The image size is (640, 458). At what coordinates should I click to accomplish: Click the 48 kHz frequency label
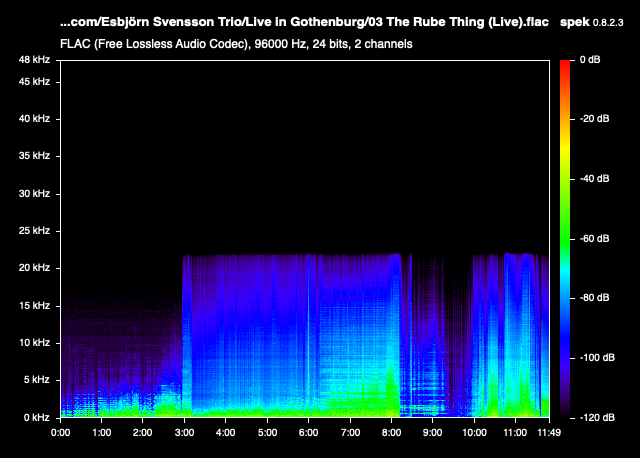click(34, 60)
